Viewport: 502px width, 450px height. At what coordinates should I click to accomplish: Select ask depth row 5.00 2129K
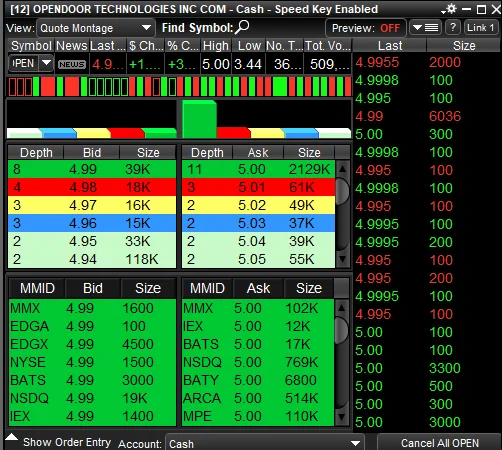pos(258,169)
